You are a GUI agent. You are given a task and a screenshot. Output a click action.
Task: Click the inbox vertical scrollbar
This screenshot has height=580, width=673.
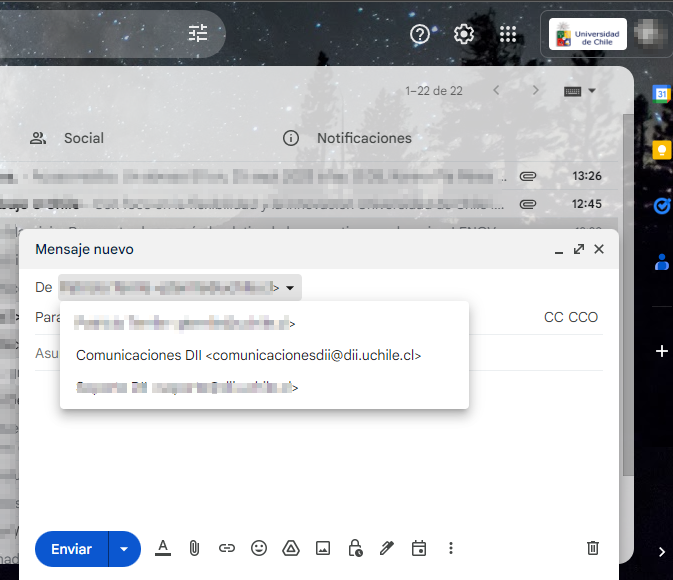click(x=628, y=295)
